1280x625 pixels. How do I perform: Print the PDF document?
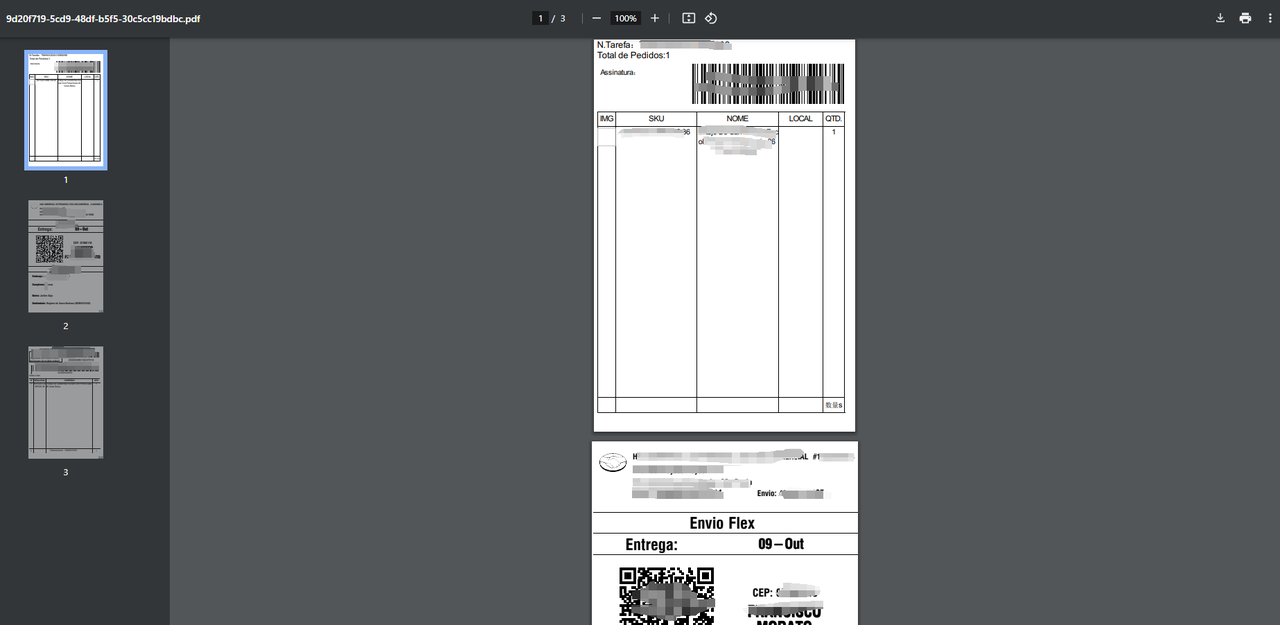tap(1245, 18)
